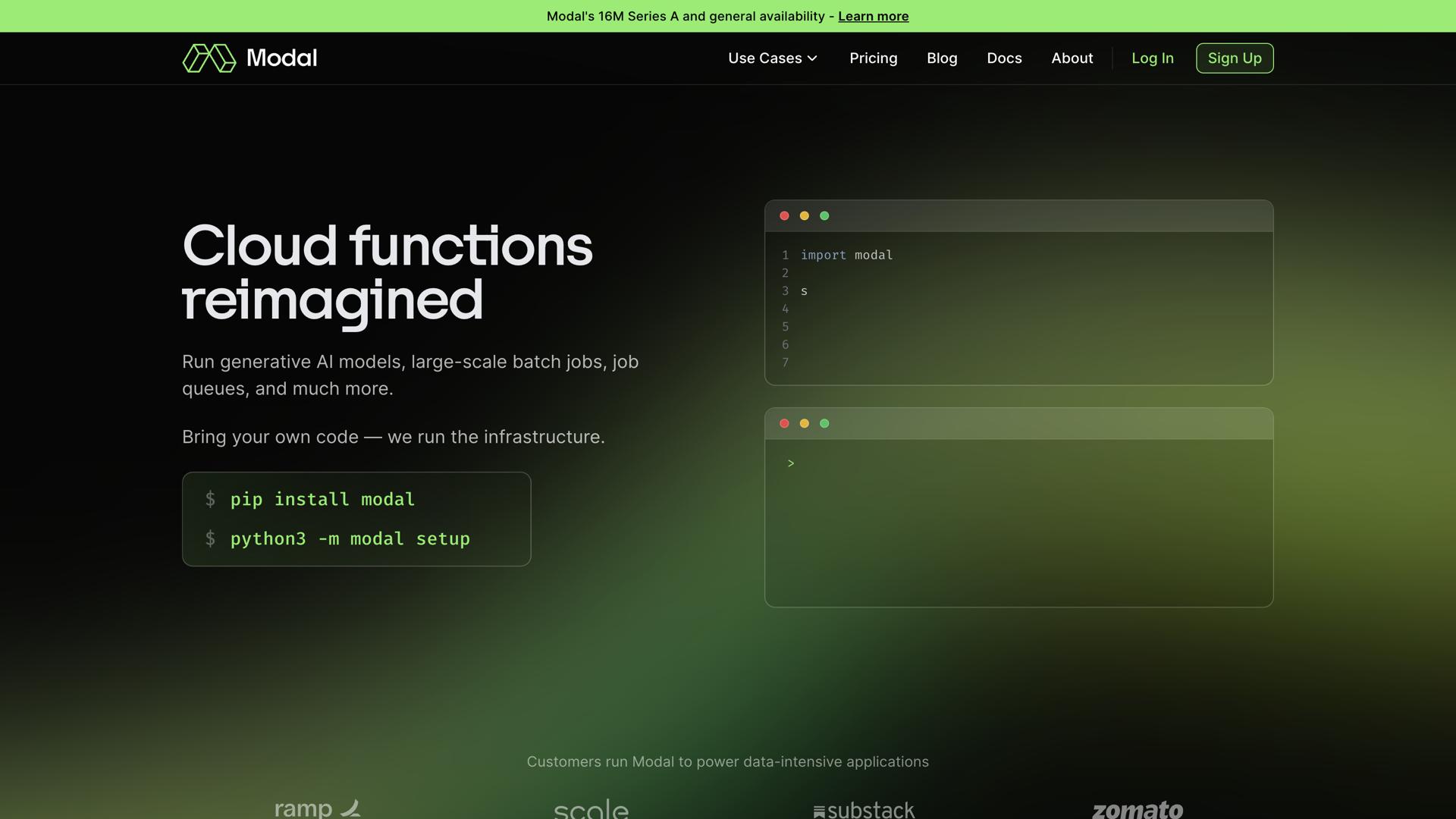Click the green dot on code editor window

824,216
